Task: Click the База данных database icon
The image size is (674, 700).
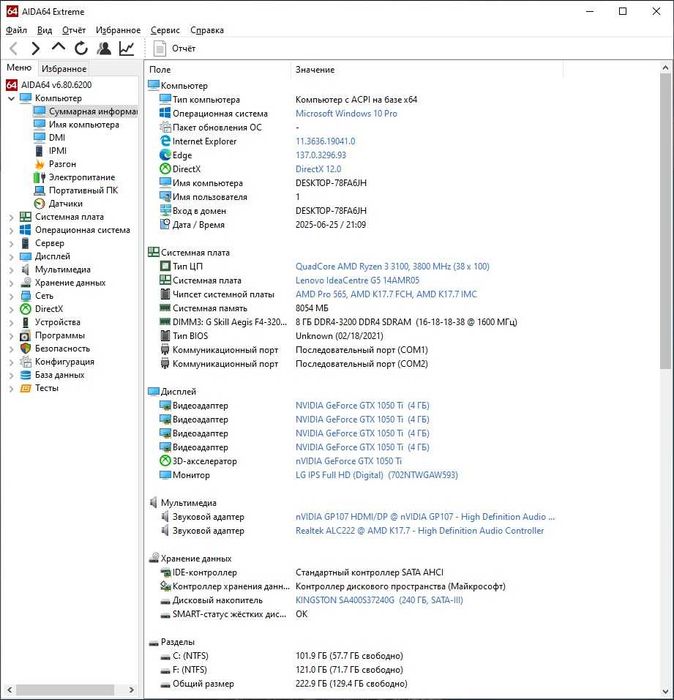Action: coord(25,375)
